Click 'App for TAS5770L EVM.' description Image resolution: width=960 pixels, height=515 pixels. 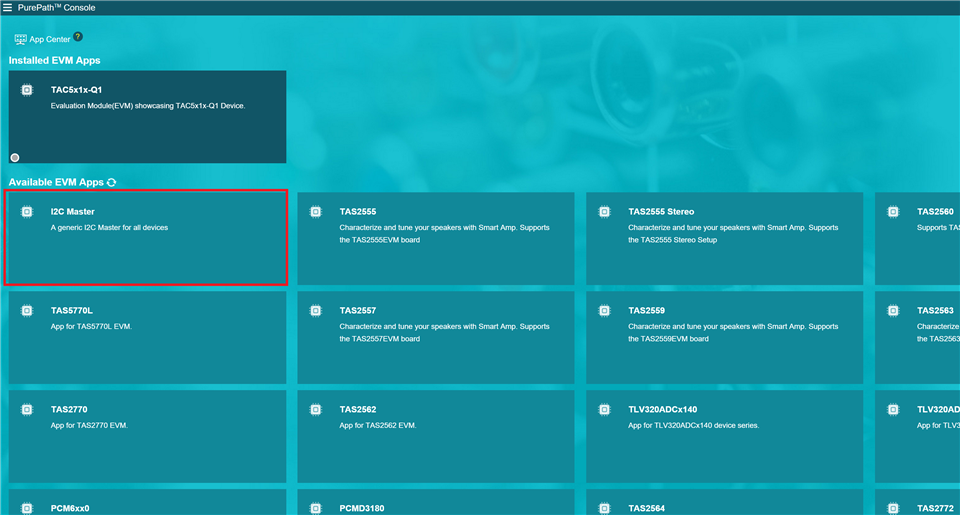[91, 326]
